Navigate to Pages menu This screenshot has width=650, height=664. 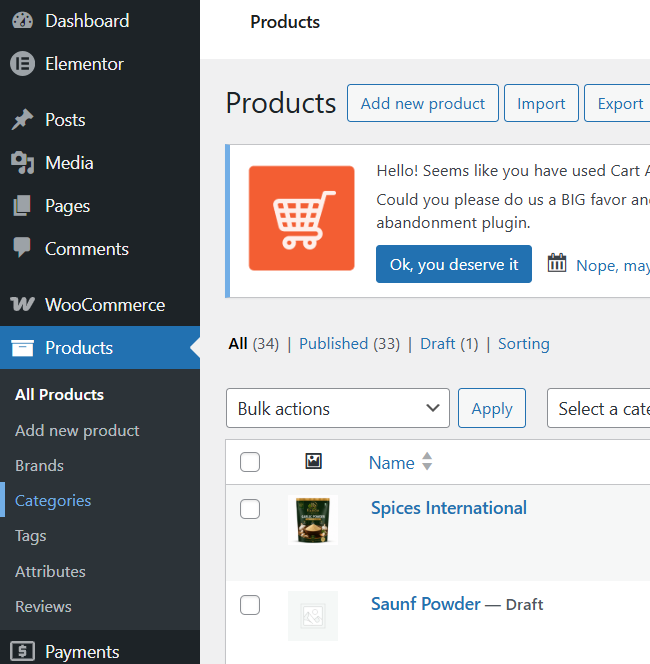[100, 206]
